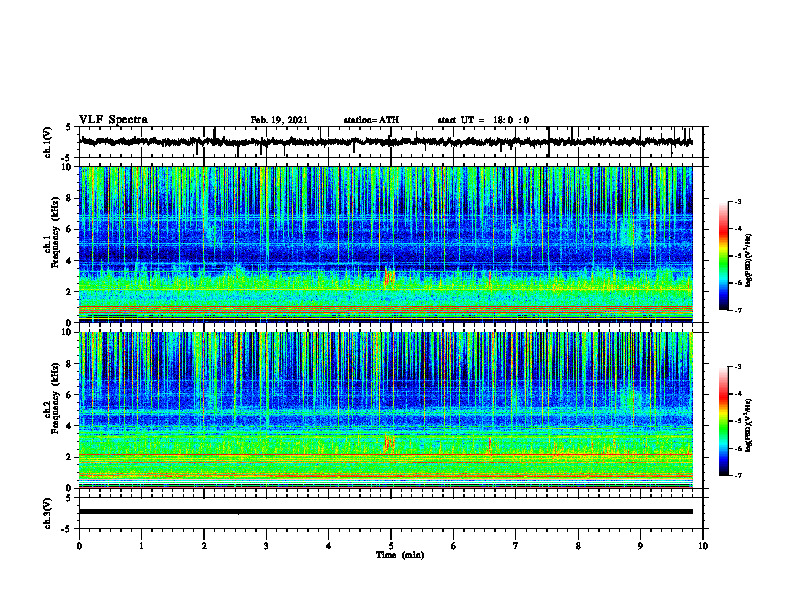Image resolution: width=792 pixels, height=612 pixels.
Task: Click the ch.3 flat black voltage trace
Action: 386,512
